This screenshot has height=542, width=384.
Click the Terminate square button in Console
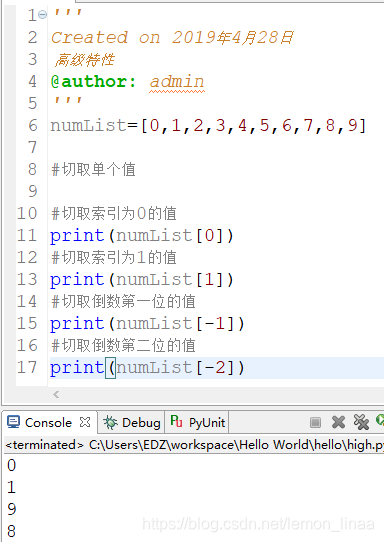(315, 422)
